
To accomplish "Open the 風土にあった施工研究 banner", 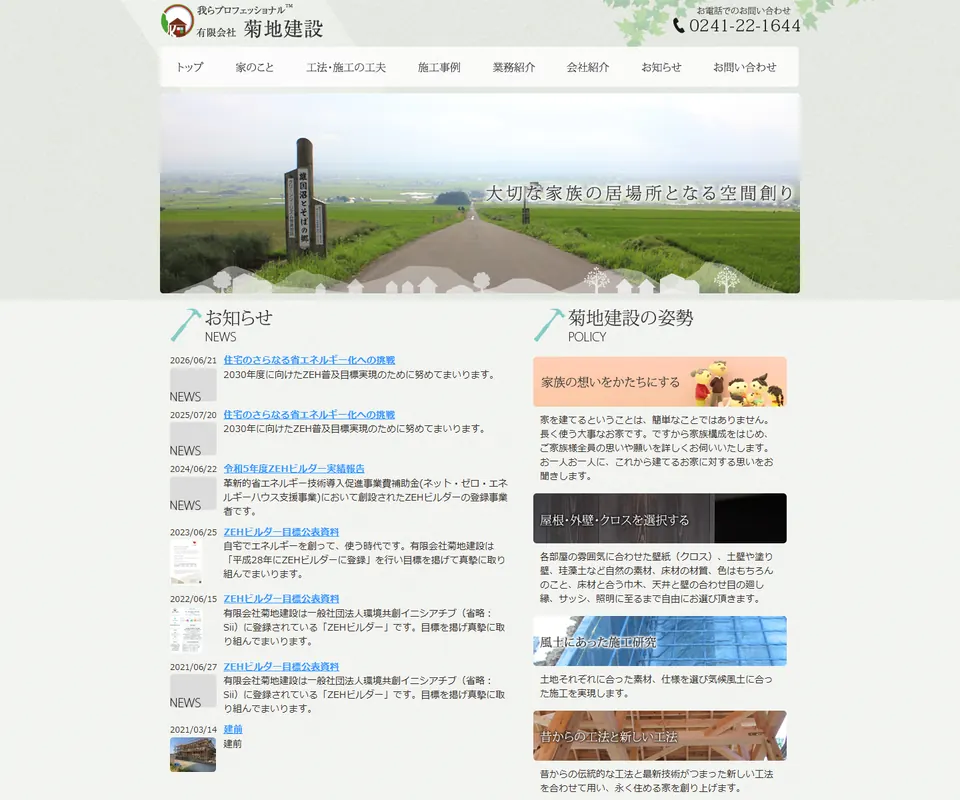I will click(660, 641).
